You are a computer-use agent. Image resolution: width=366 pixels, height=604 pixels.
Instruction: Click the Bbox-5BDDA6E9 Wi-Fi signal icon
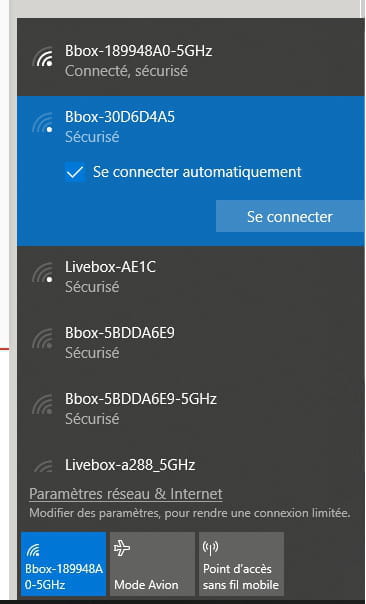pyautogui.click(x=43, y=339)
